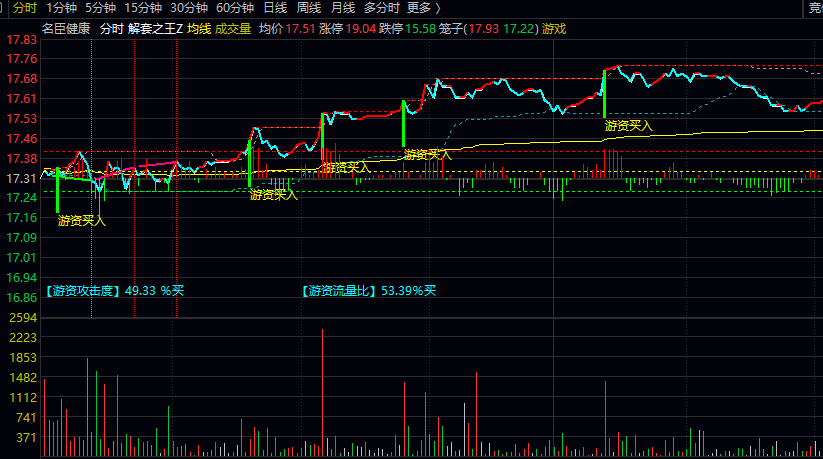This screenshot has height=459, width=823.
Task: Click the 16.86 price axis label
Action: [x=22, y=298]
